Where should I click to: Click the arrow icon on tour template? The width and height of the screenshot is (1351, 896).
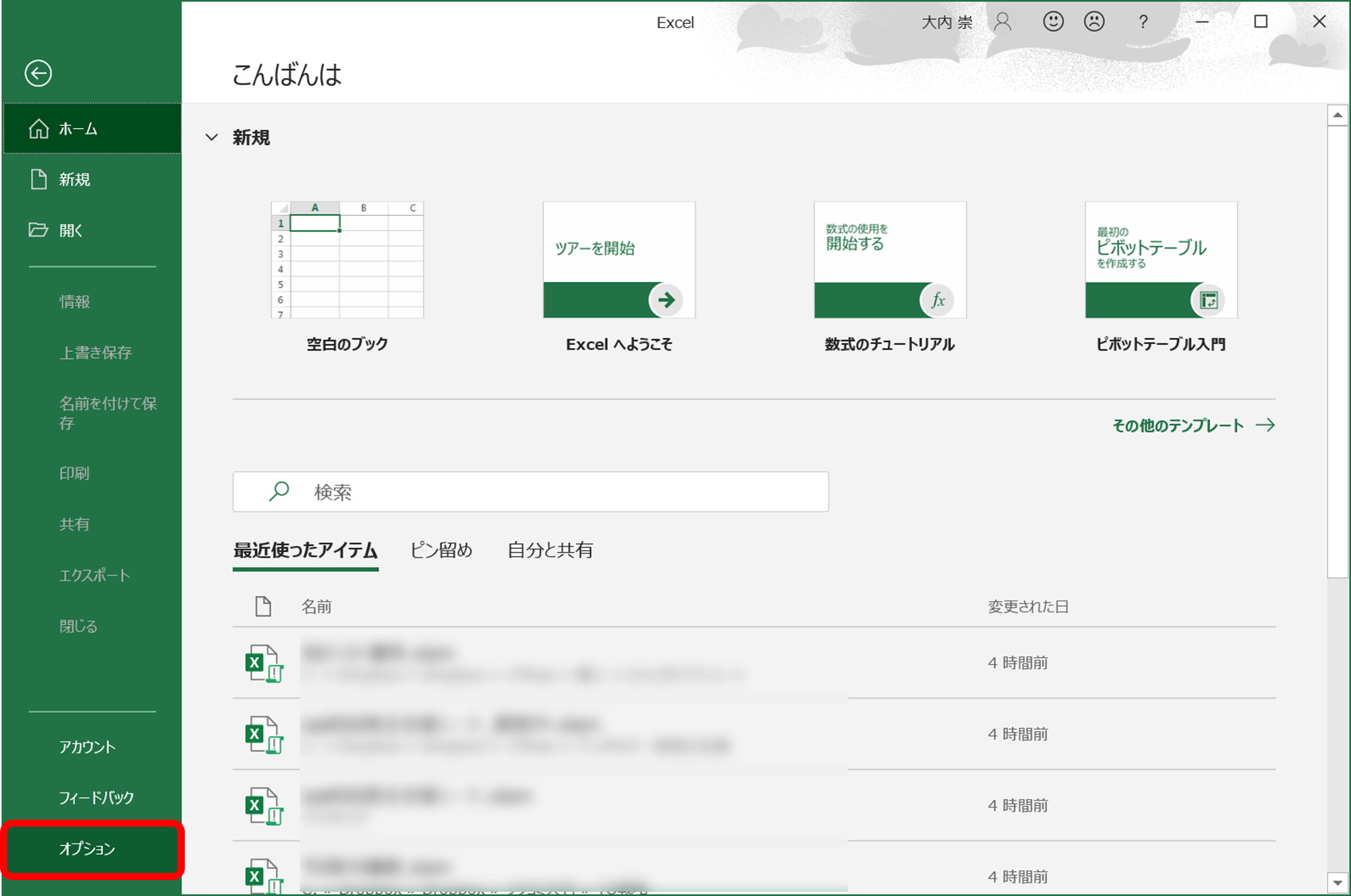(666, 300)
